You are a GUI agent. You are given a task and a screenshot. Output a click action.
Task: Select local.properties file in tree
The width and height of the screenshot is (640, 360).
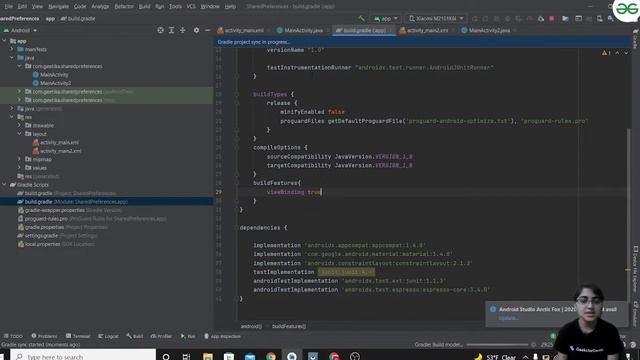click(x=42, y=244)
